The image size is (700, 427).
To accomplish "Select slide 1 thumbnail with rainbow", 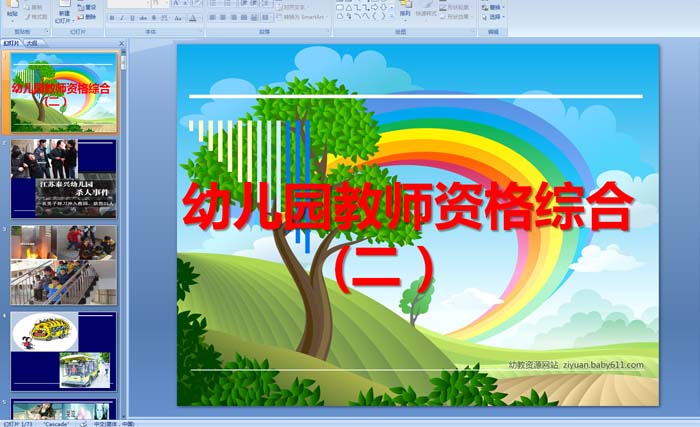I will 63,92.
